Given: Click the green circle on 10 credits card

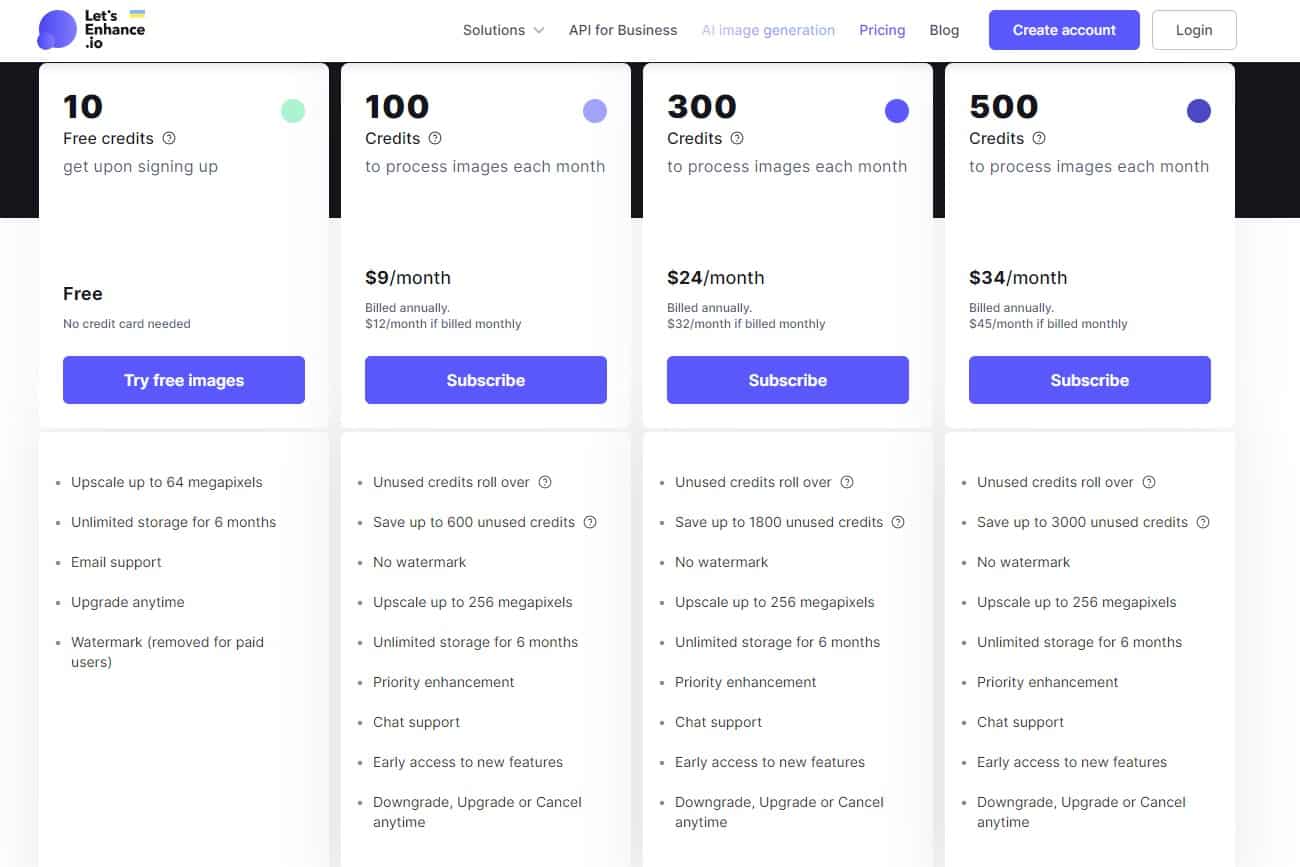Looking at the screenshot, I should pos(293,111).
